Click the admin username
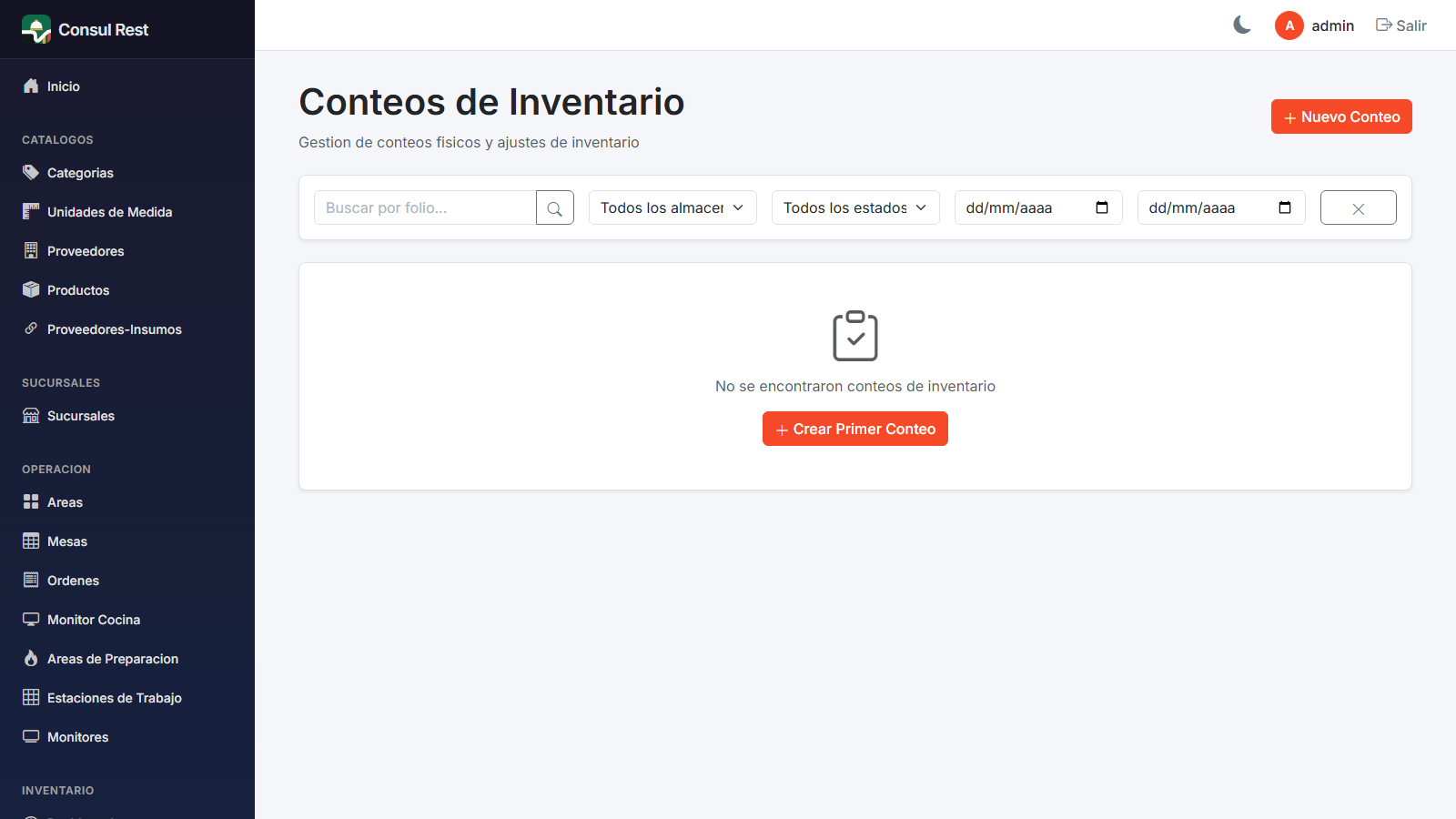1456x819 pixels. [x=1333, y=25]
